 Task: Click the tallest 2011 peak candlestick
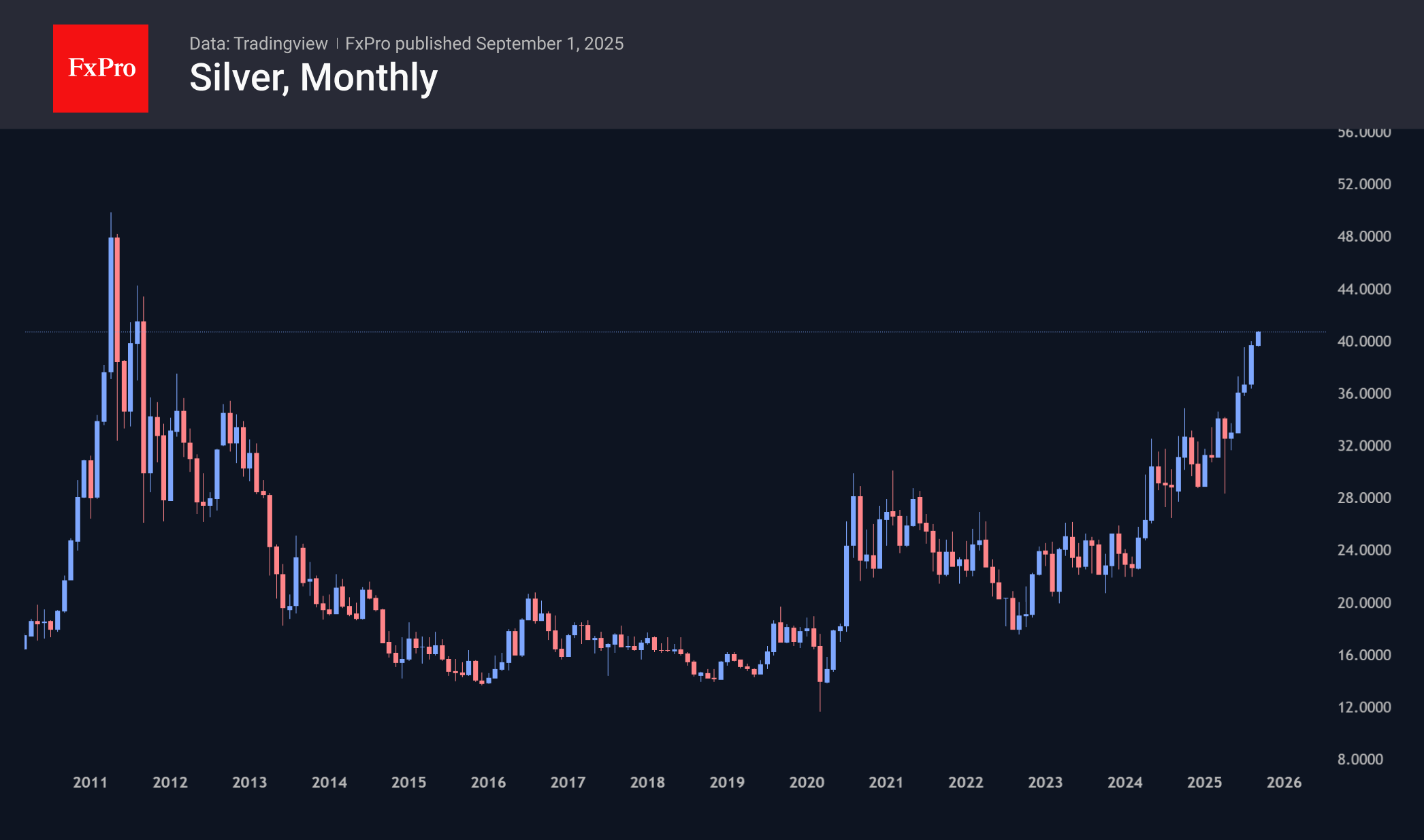click(111, 300)
